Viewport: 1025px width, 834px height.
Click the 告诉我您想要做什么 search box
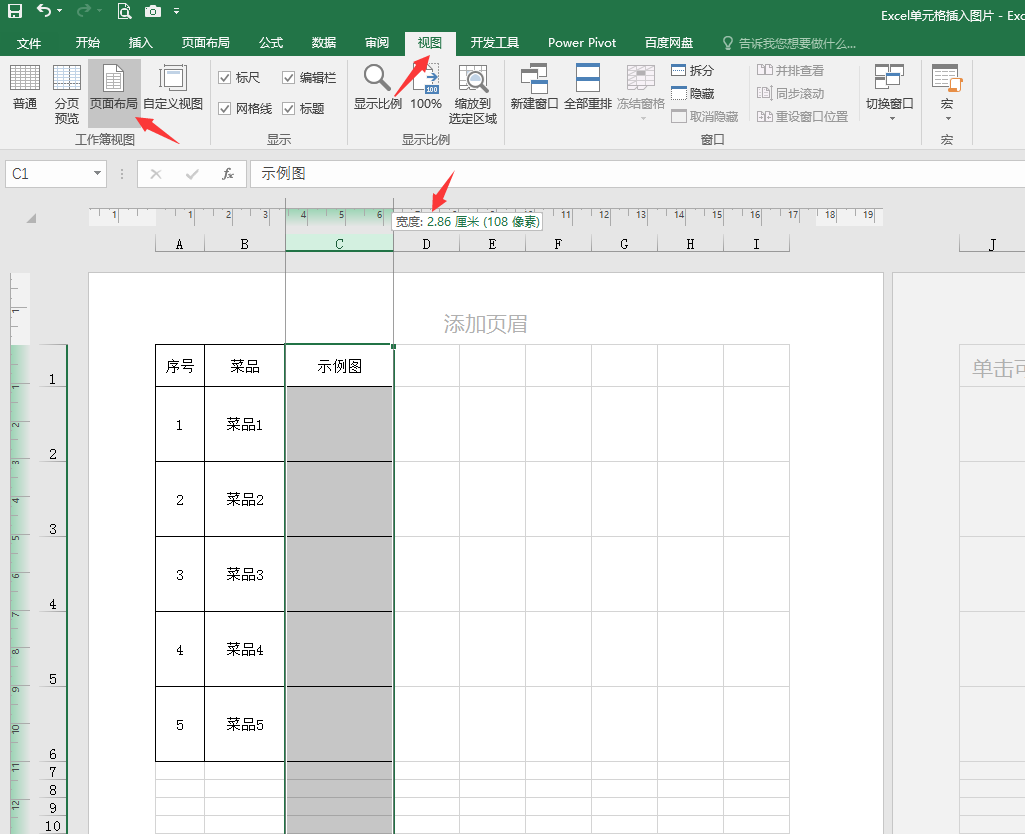(790, 44)
